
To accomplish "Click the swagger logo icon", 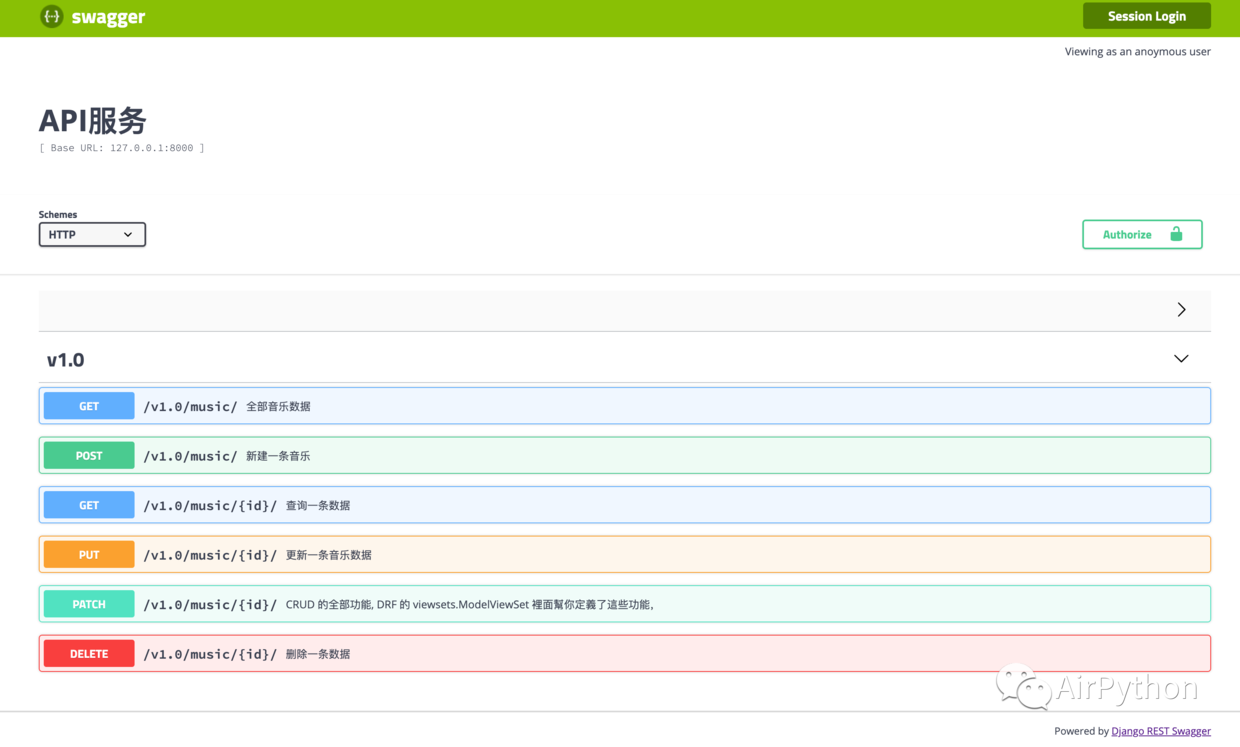I will [52, 16].
